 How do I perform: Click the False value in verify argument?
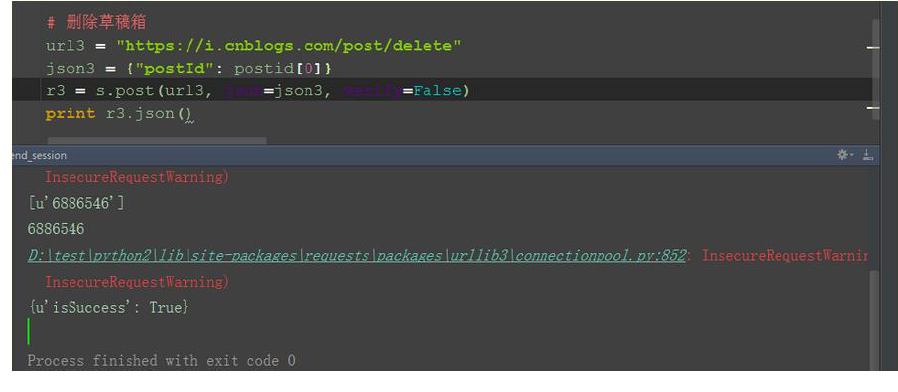438,91
